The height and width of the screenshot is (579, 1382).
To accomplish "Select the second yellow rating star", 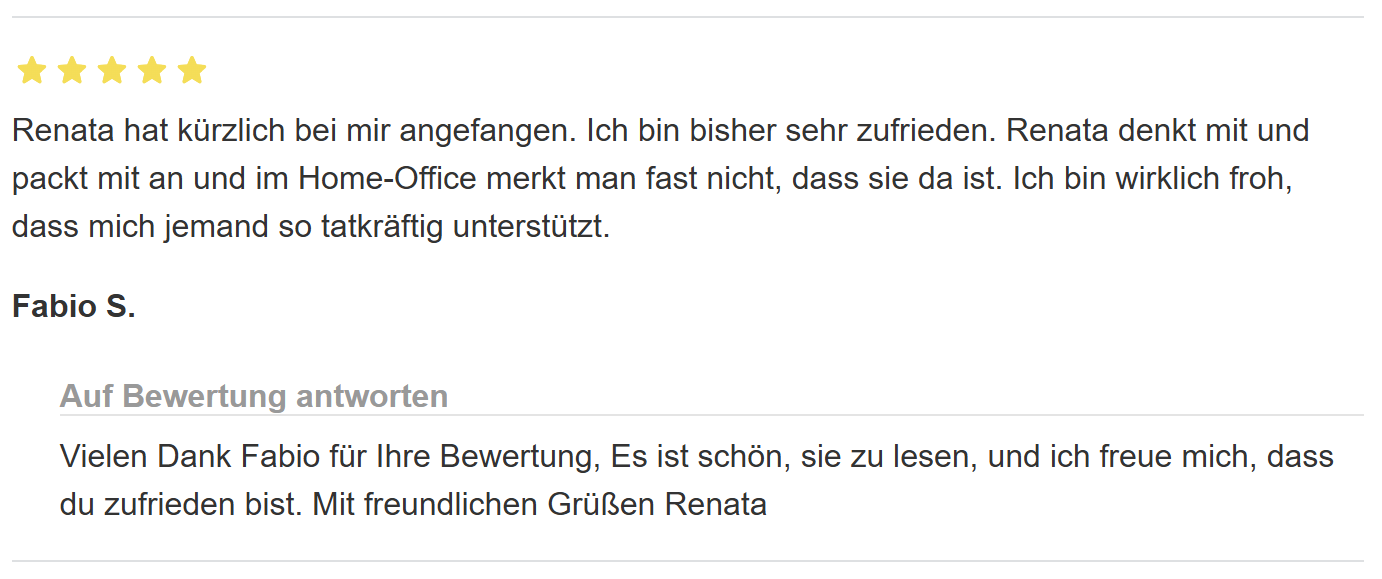I will [72, 70].
